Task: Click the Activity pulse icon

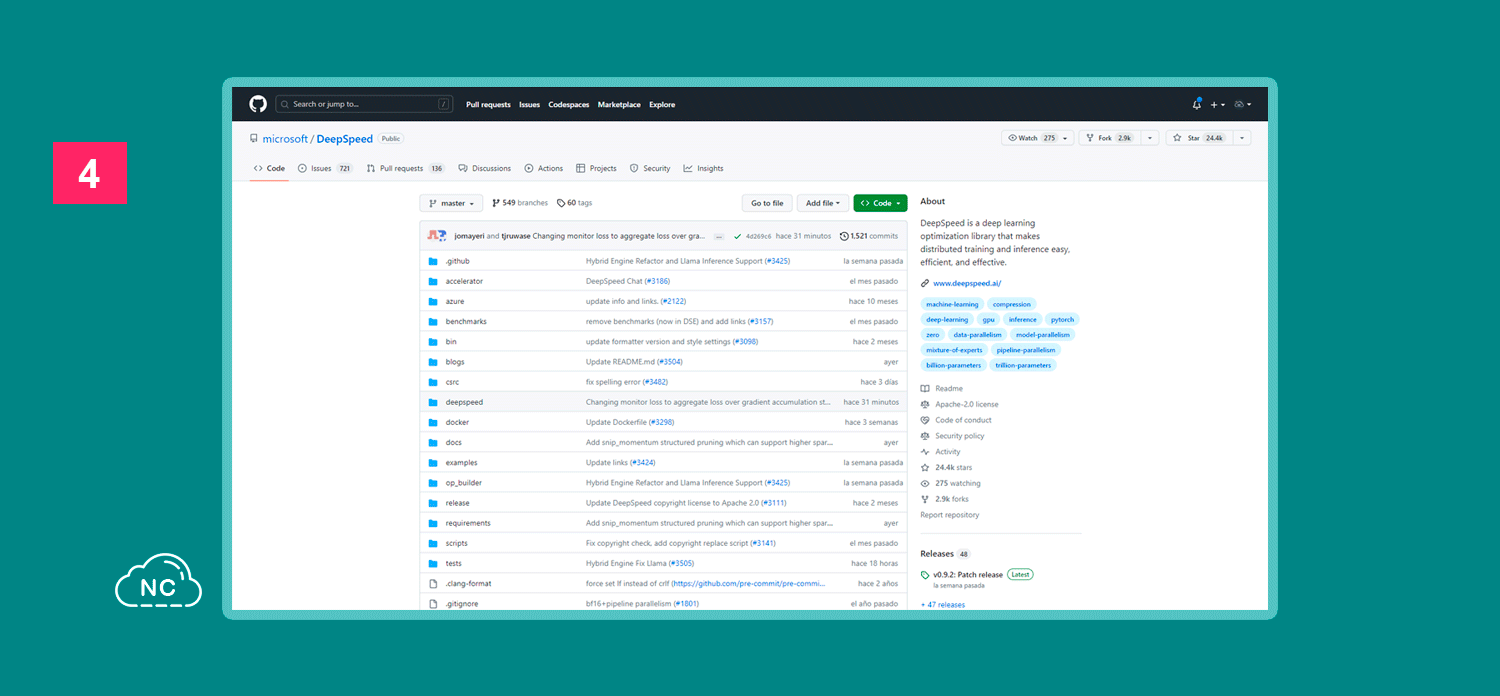Action: (925, 452)
